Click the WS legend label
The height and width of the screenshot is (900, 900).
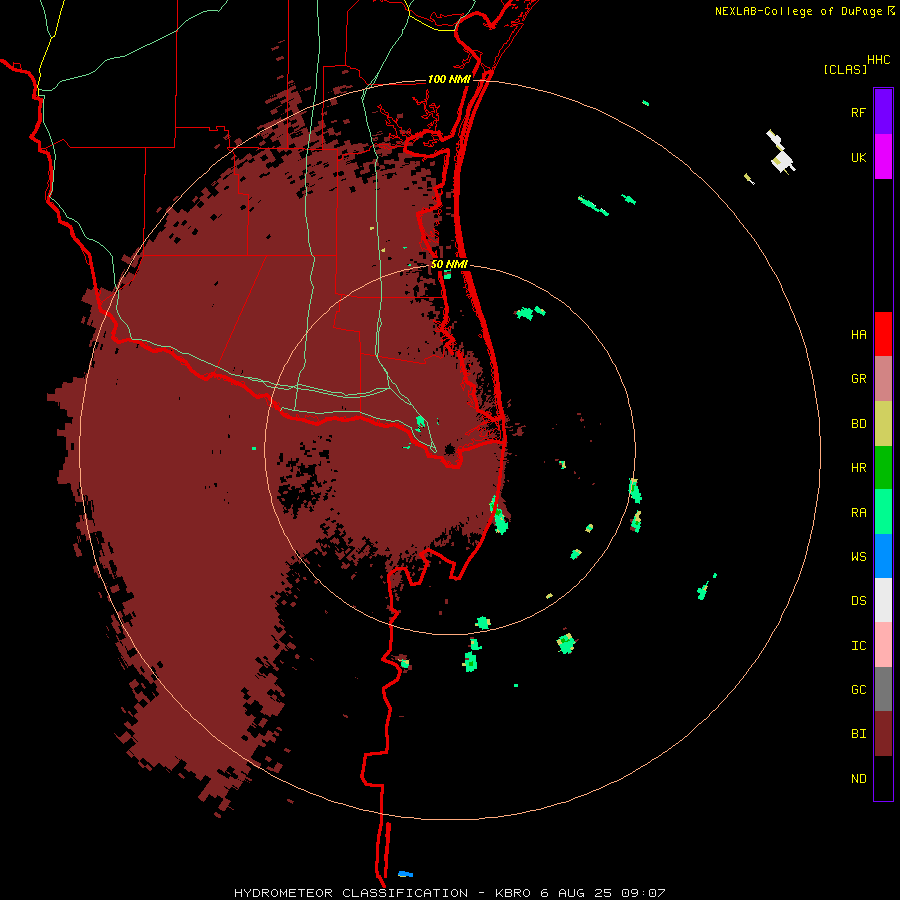(858, 557)
